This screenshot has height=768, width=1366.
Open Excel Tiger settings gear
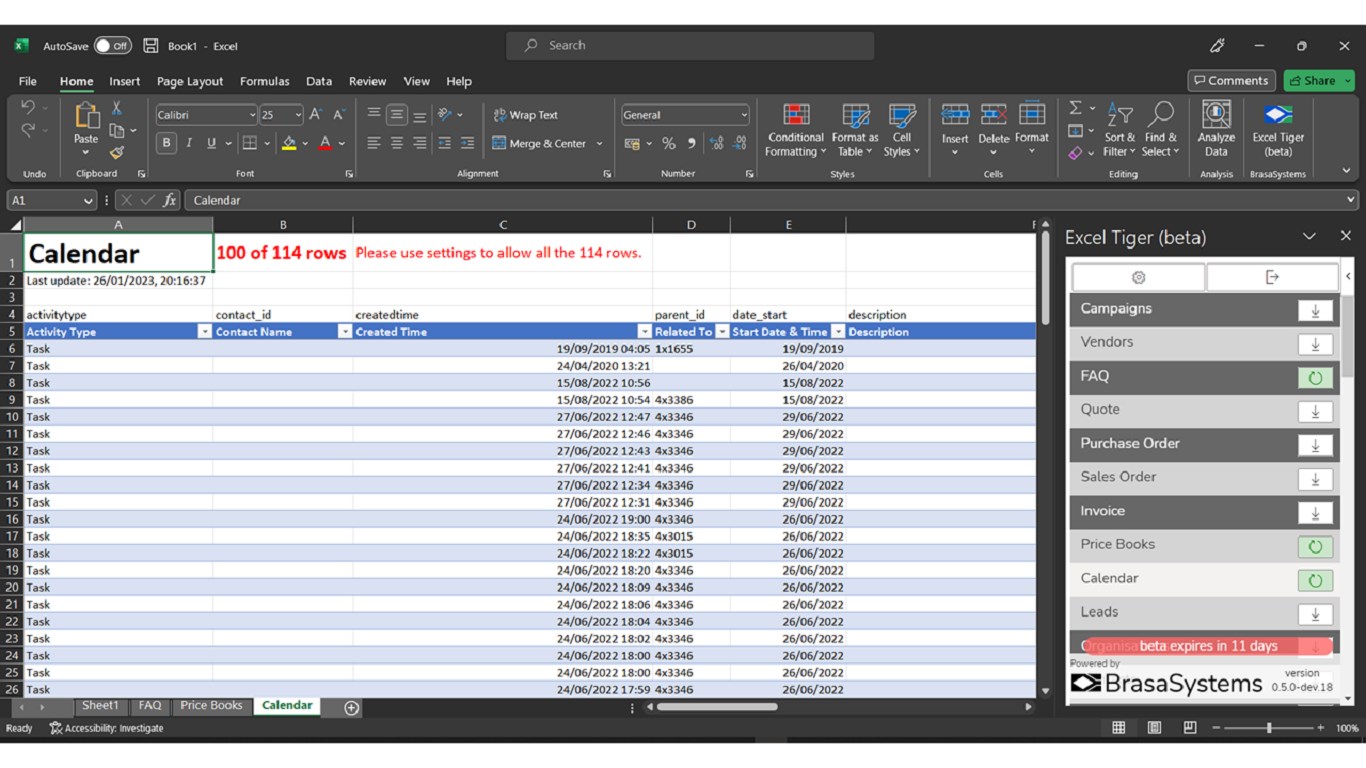click(1138, 277)
